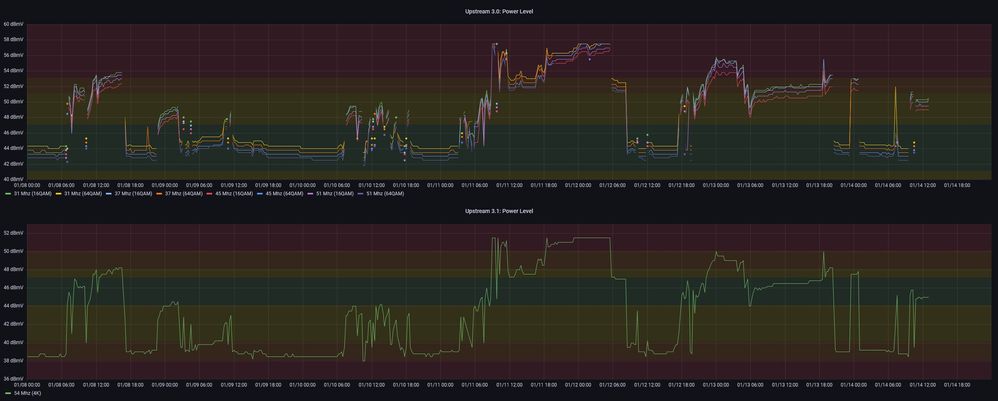Open the green color swatch of 31 Mhz (16QAM)

[x=8, y=193]
